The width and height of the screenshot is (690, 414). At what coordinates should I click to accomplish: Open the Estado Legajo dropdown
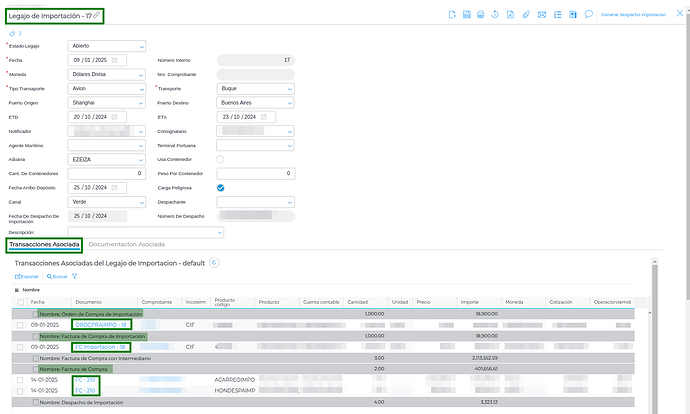(106, 46)
